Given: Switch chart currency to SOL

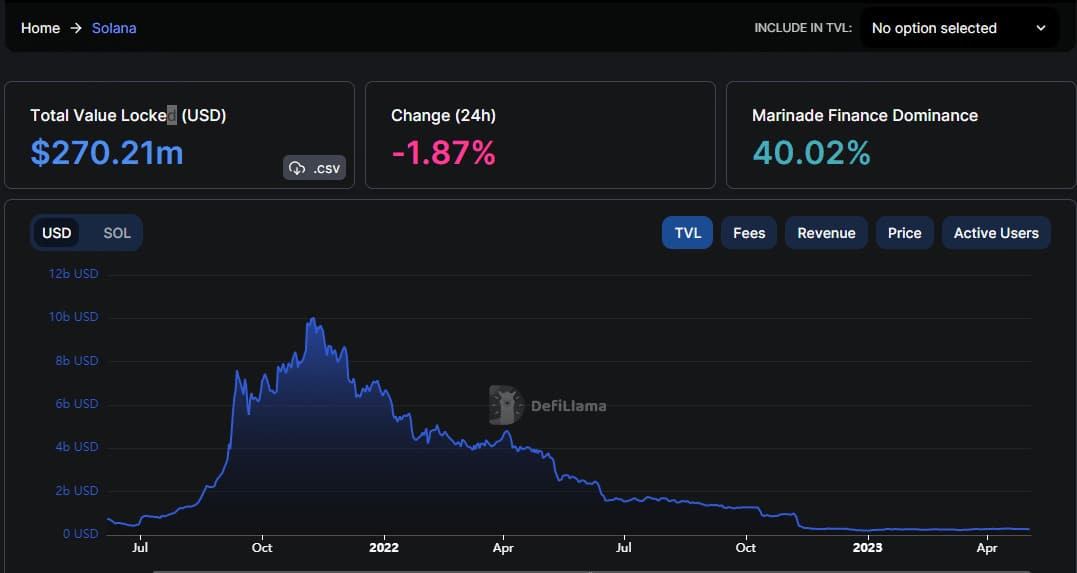Looking at the screenshot, I should click(x=117, y=233).
